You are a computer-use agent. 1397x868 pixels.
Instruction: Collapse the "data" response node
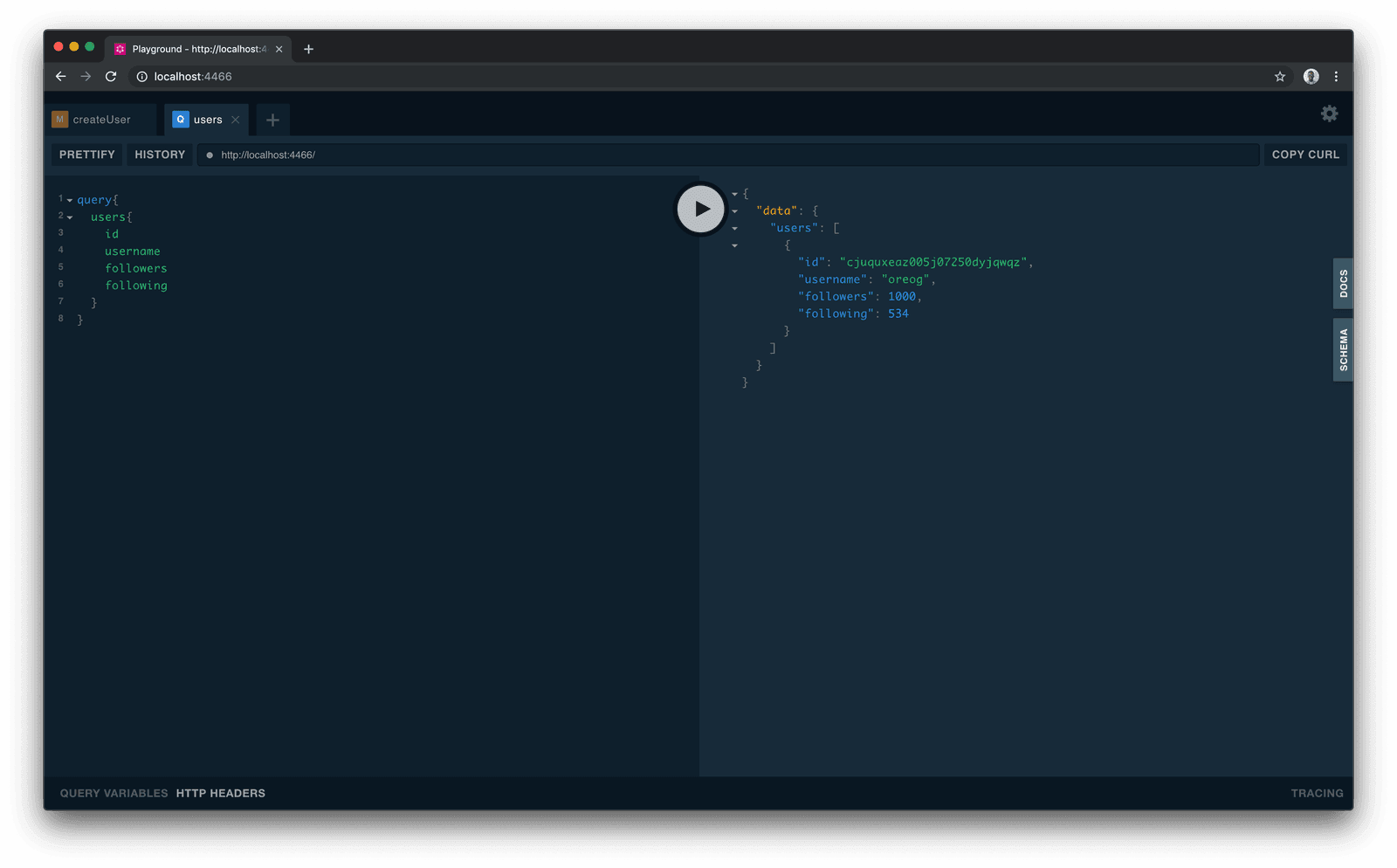coord(734,211)
